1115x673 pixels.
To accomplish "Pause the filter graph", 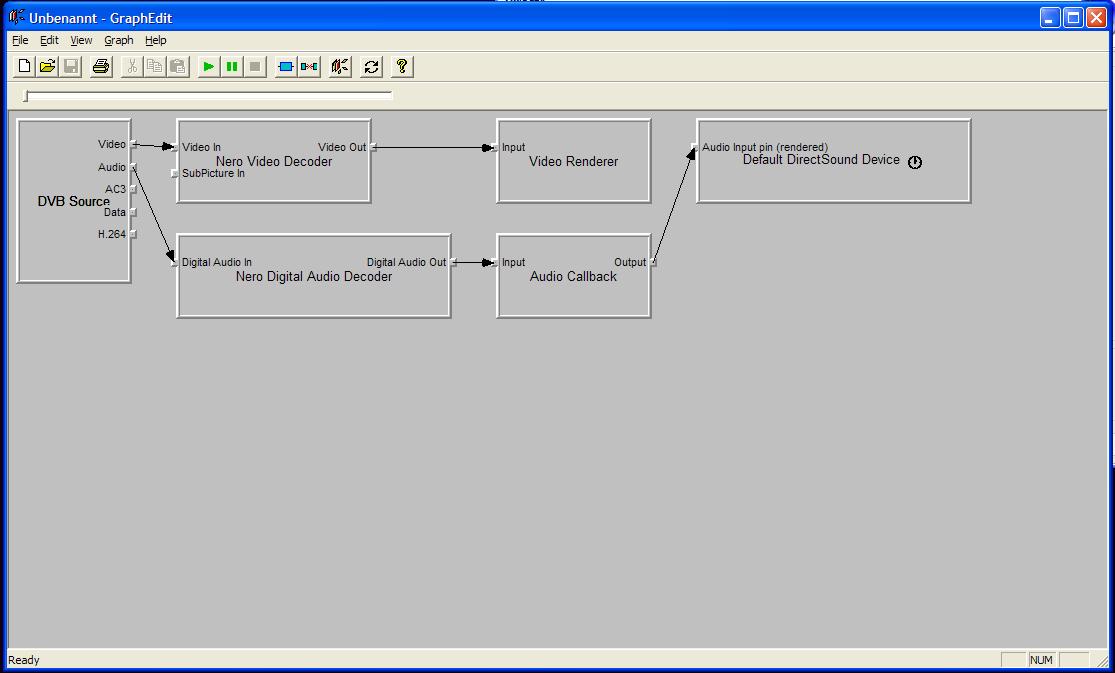I will (232, 67).
